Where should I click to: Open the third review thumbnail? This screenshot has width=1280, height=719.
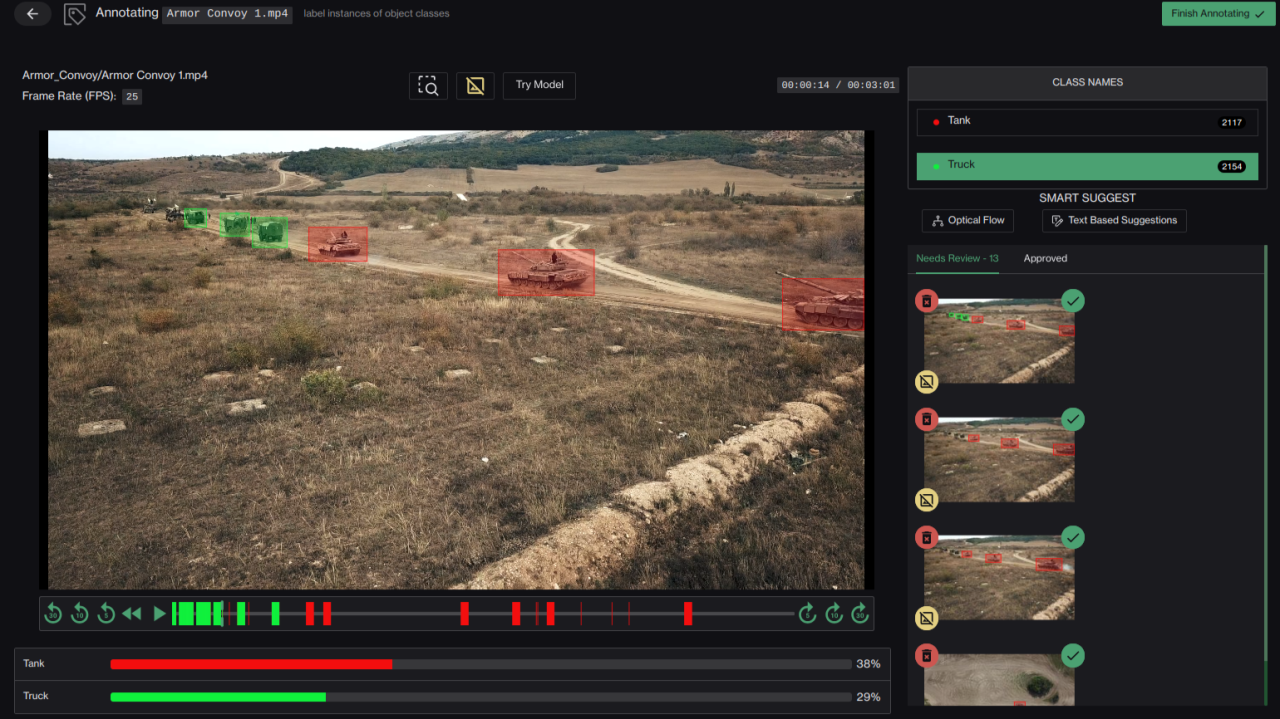(x=999, y=577)
